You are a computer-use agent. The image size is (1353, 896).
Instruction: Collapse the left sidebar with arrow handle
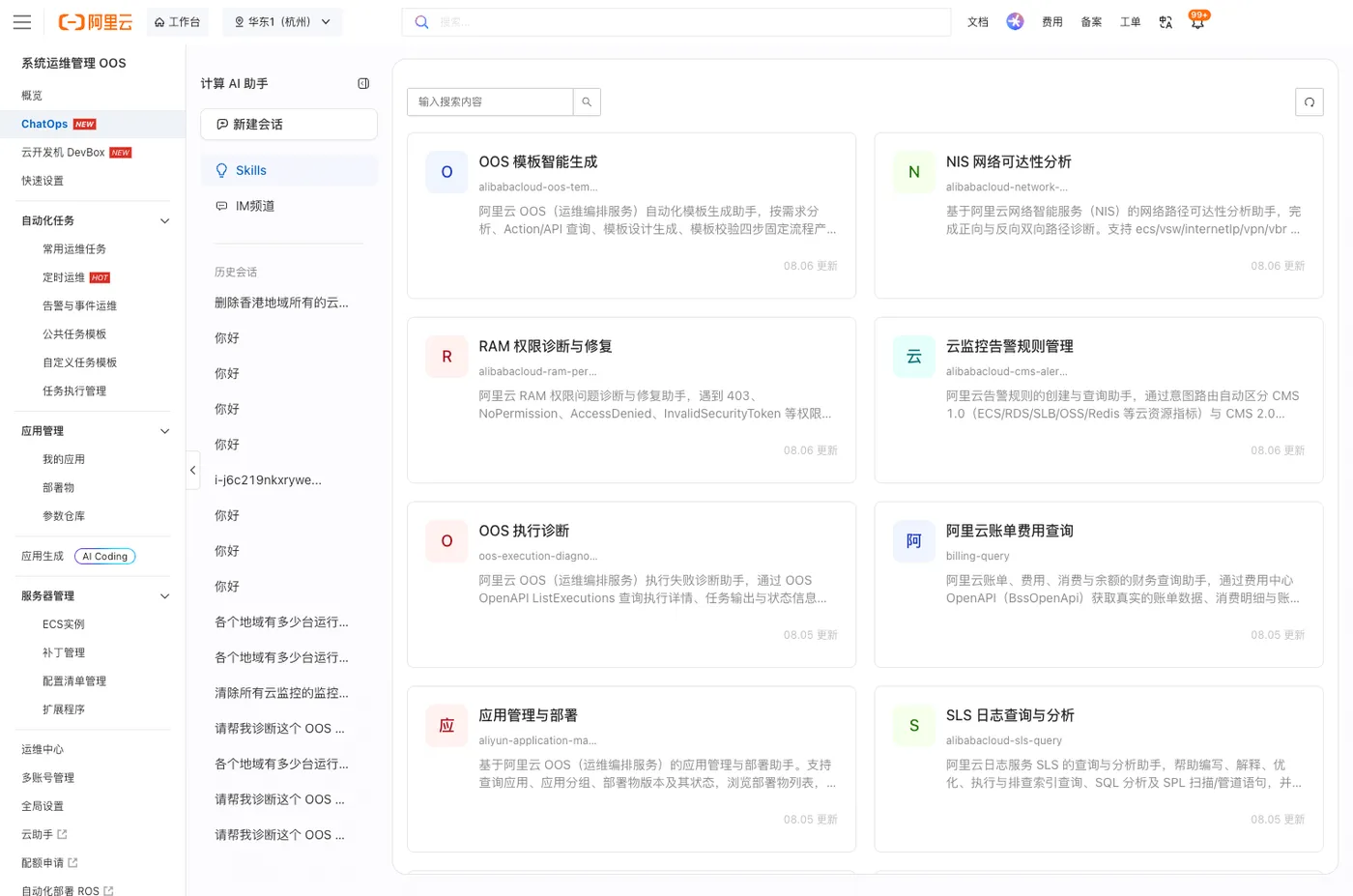[192, 470]
